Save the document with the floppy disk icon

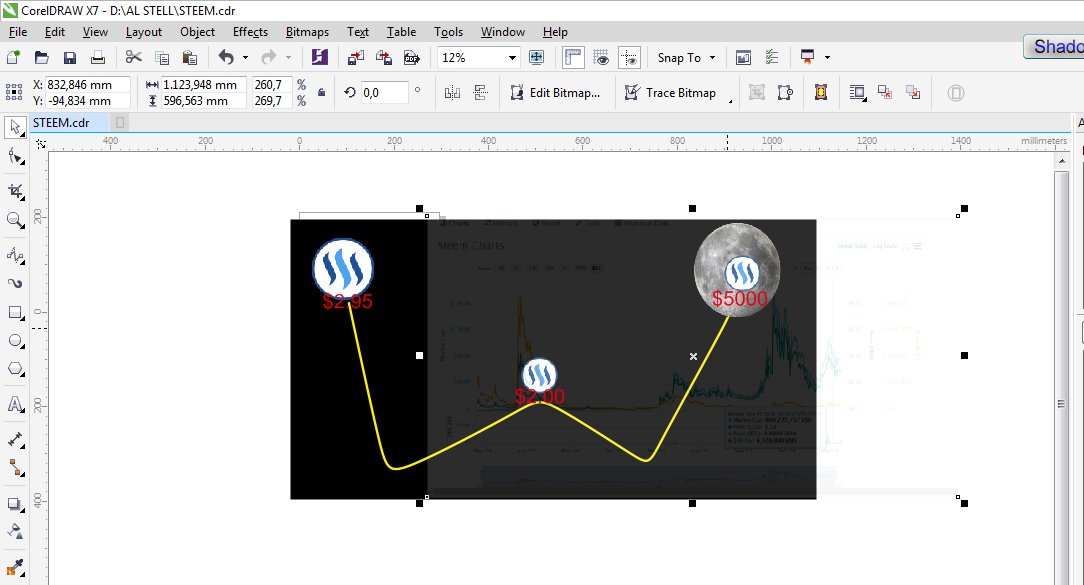[x=70, y=57]
